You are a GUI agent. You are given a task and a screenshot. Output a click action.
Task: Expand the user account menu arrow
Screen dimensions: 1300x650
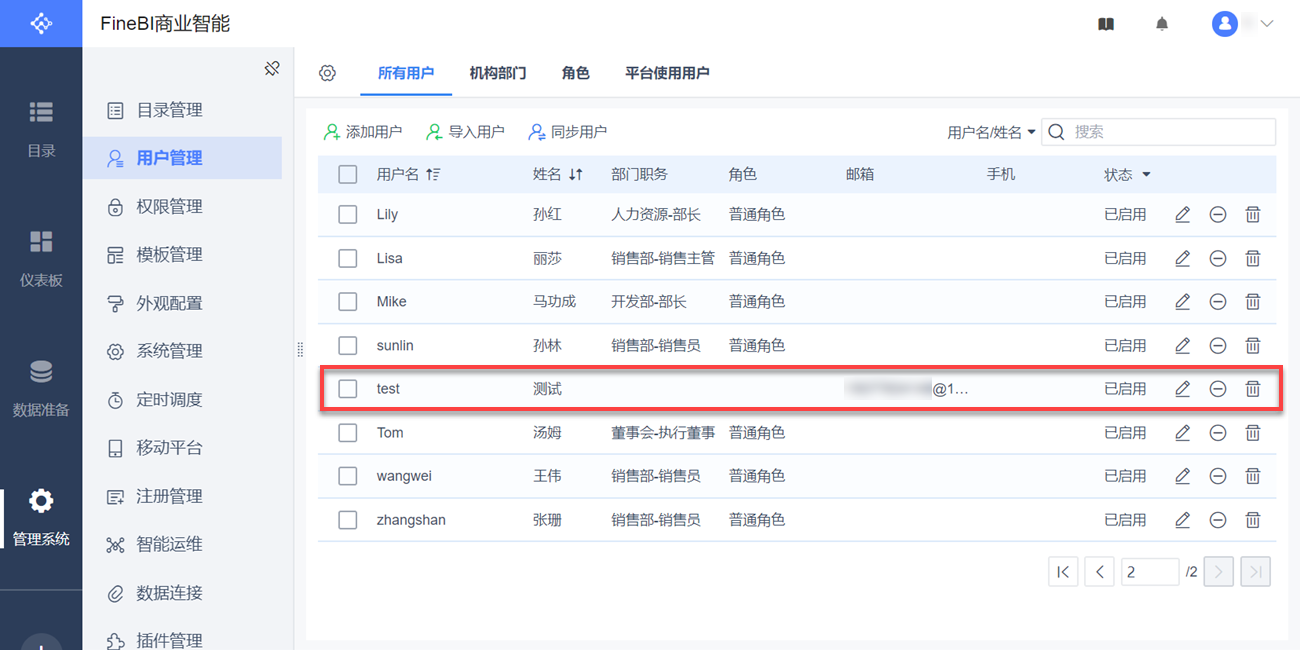click(1266, 24)
